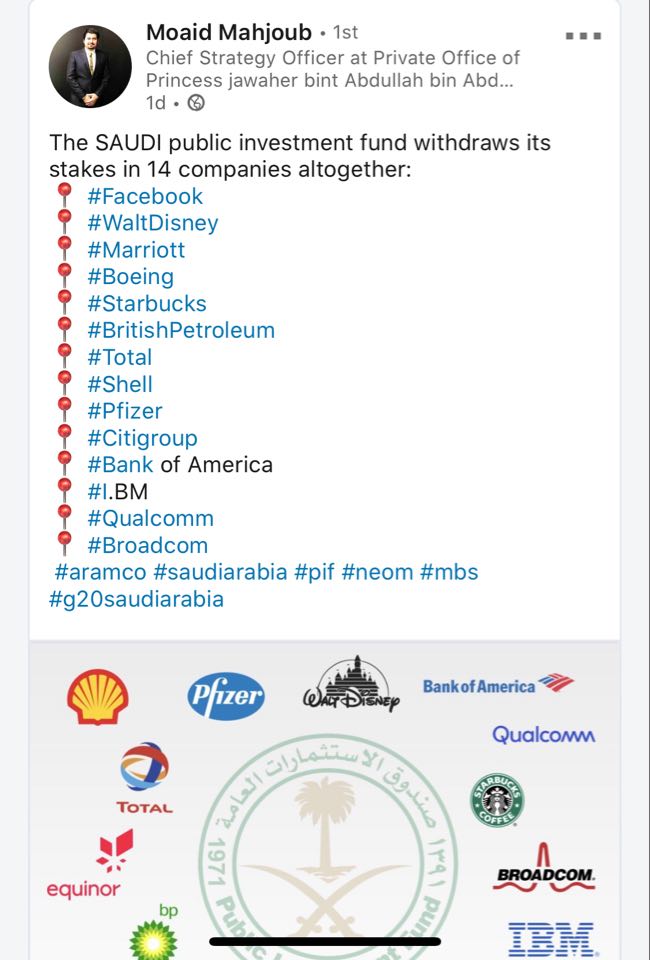This screenshot has height=960, width=650.
Task: Tap the #Starbucks hashtag
Action: pos(147,303)
